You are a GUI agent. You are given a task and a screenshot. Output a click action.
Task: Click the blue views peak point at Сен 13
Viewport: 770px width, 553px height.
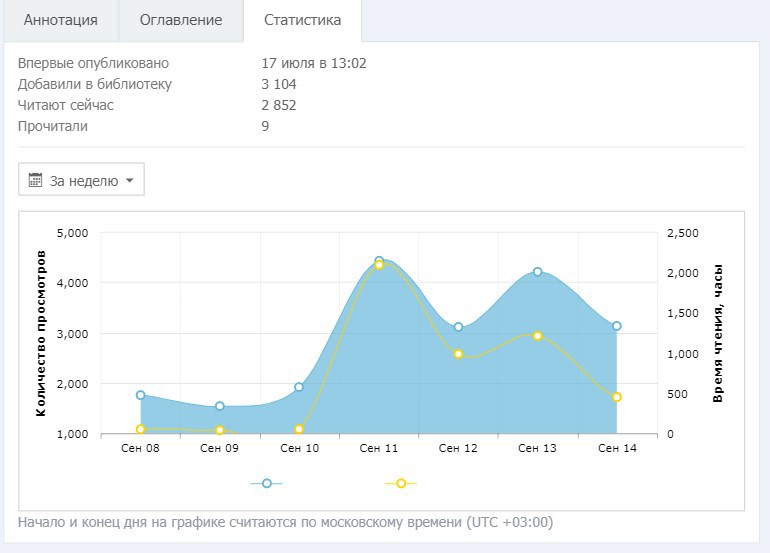(x=538, y=272)
